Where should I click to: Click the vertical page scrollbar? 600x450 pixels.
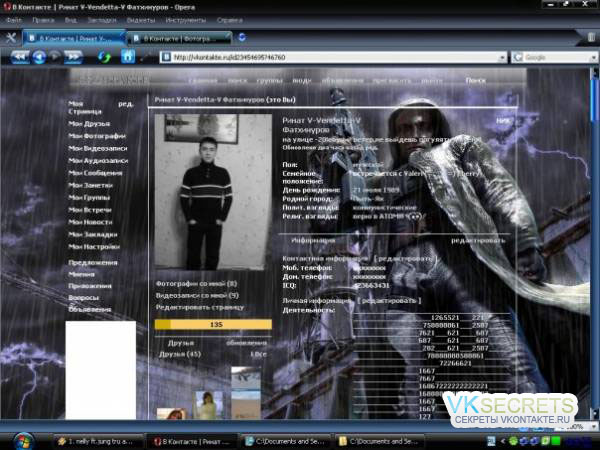[x=594, y=243]
